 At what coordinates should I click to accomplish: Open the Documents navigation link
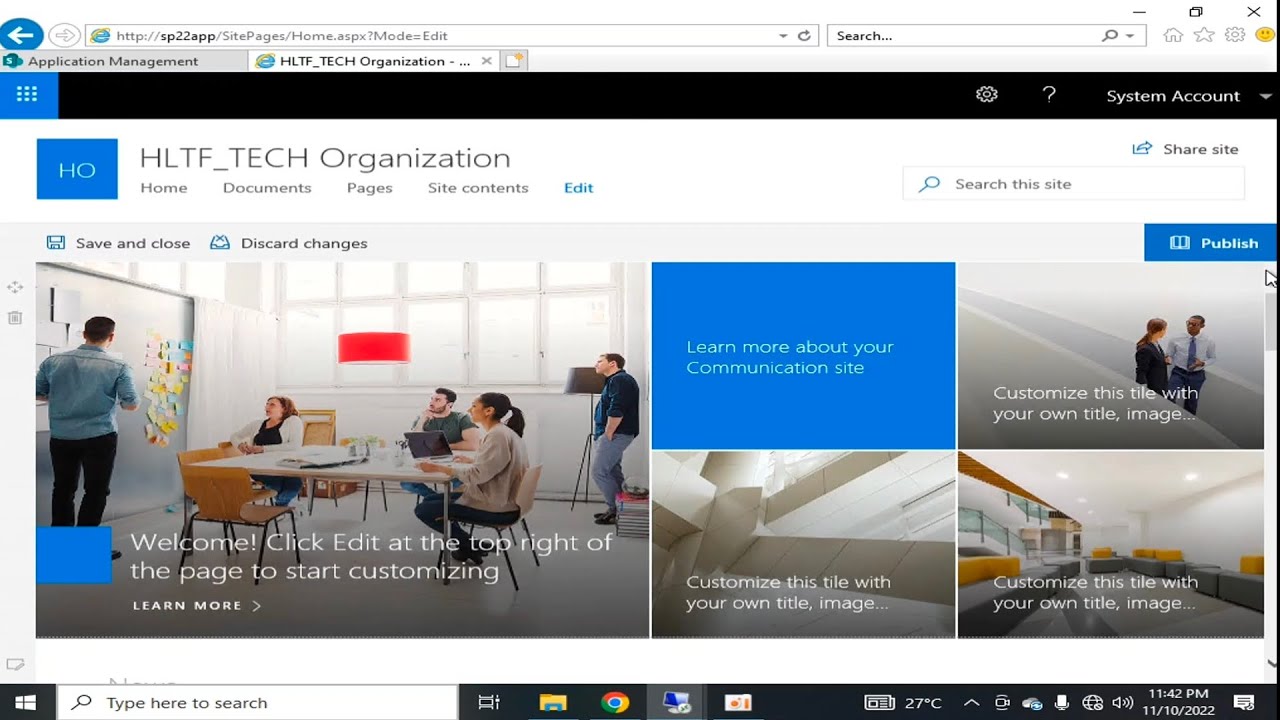tap(267, 188)
